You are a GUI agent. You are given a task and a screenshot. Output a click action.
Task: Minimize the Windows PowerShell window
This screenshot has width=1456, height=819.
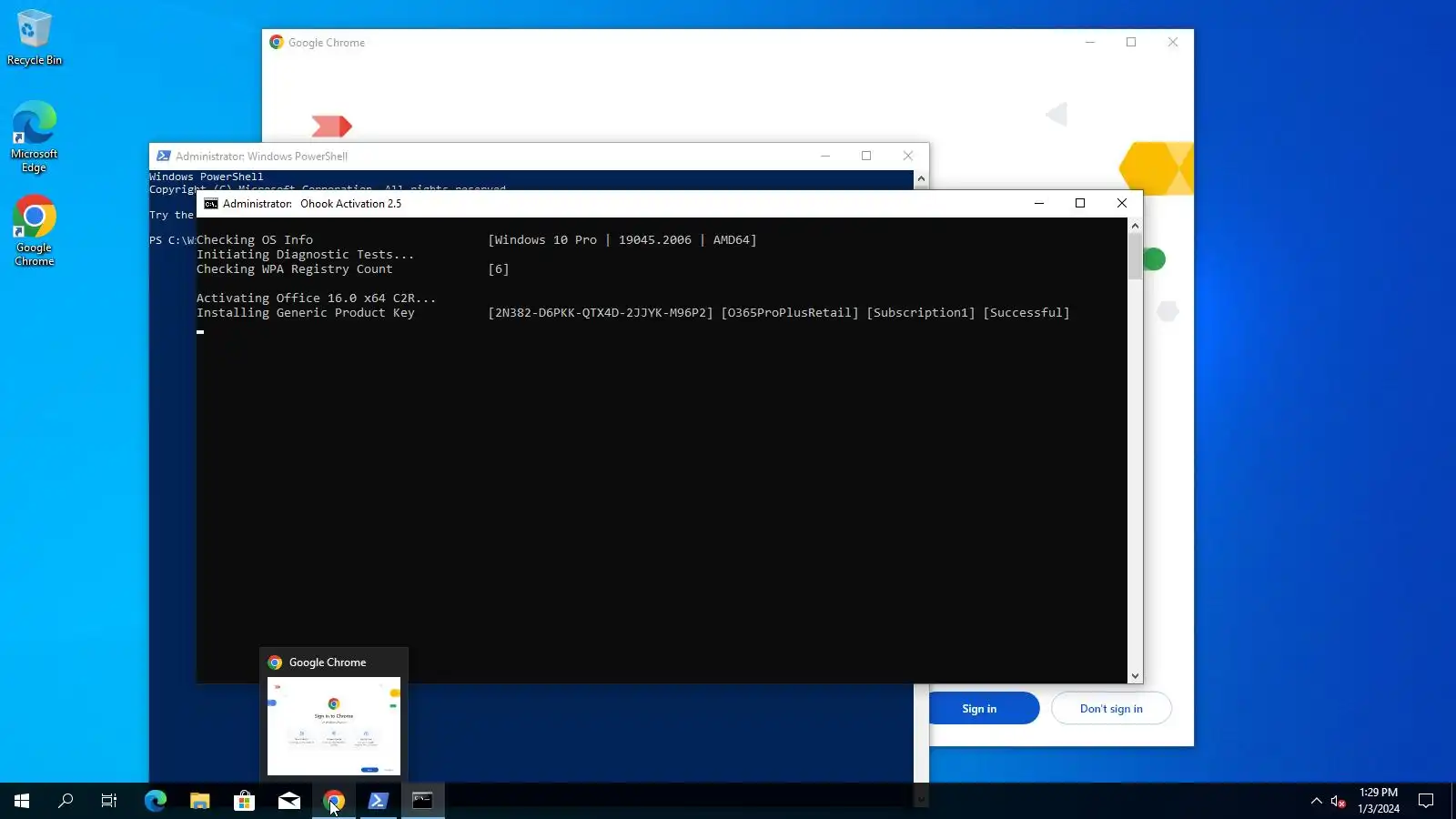coord(825,157)
